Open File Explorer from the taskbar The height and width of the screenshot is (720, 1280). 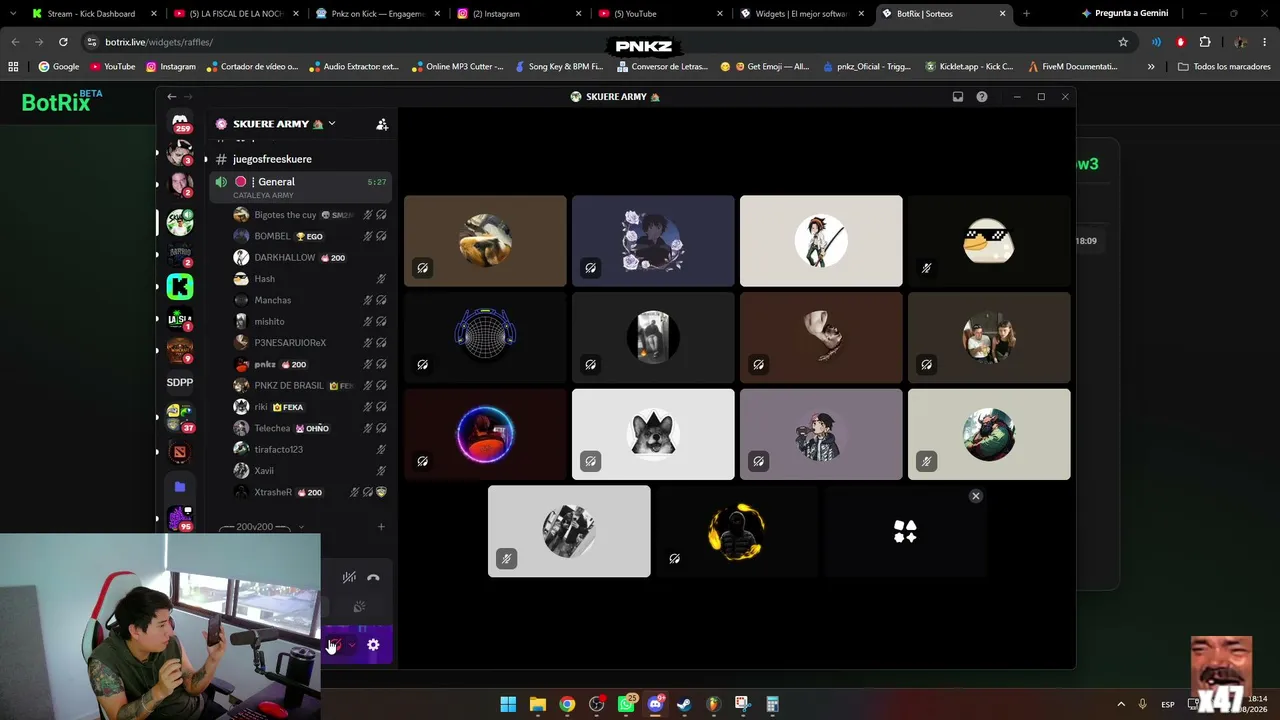point(537,704)
